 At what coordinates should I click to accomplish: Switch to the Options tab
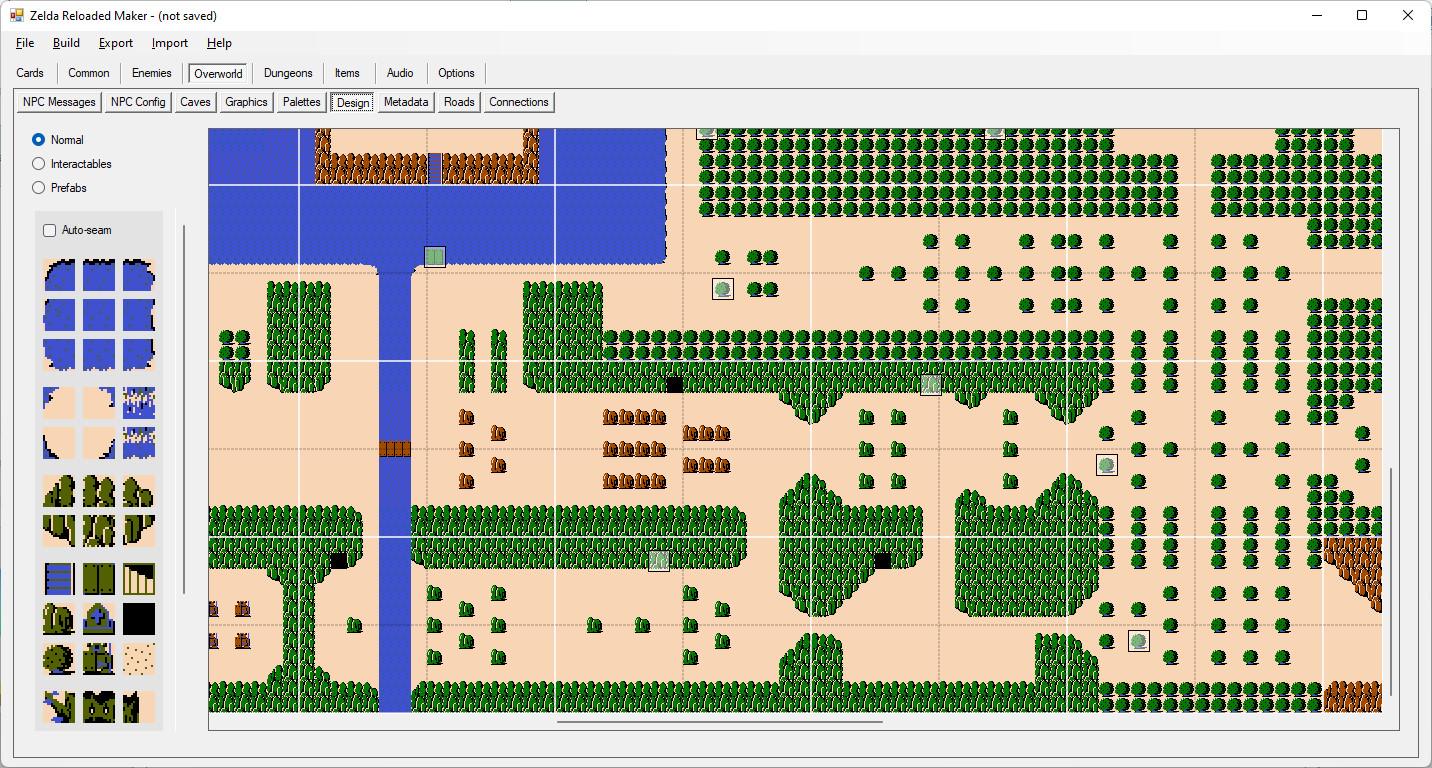[x=456, y=73]
